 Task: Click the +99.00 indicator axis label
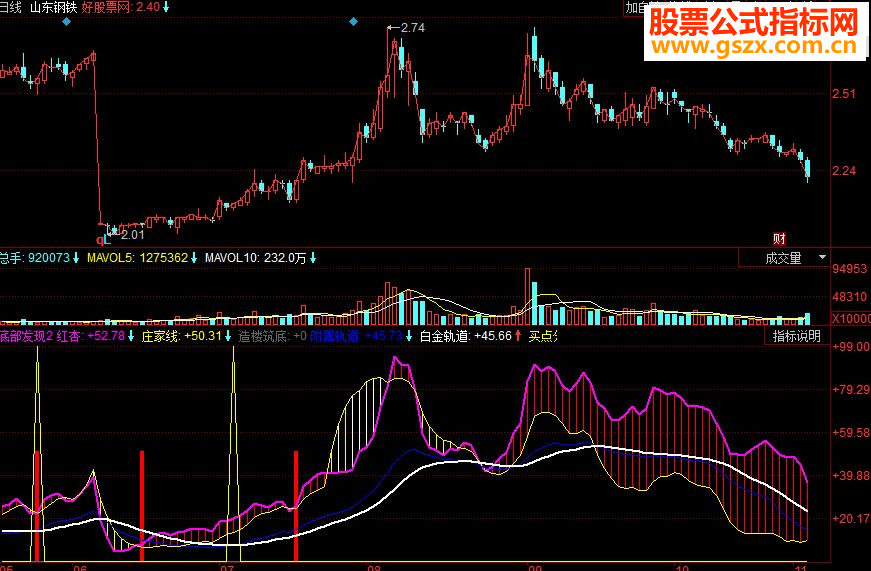851,346
